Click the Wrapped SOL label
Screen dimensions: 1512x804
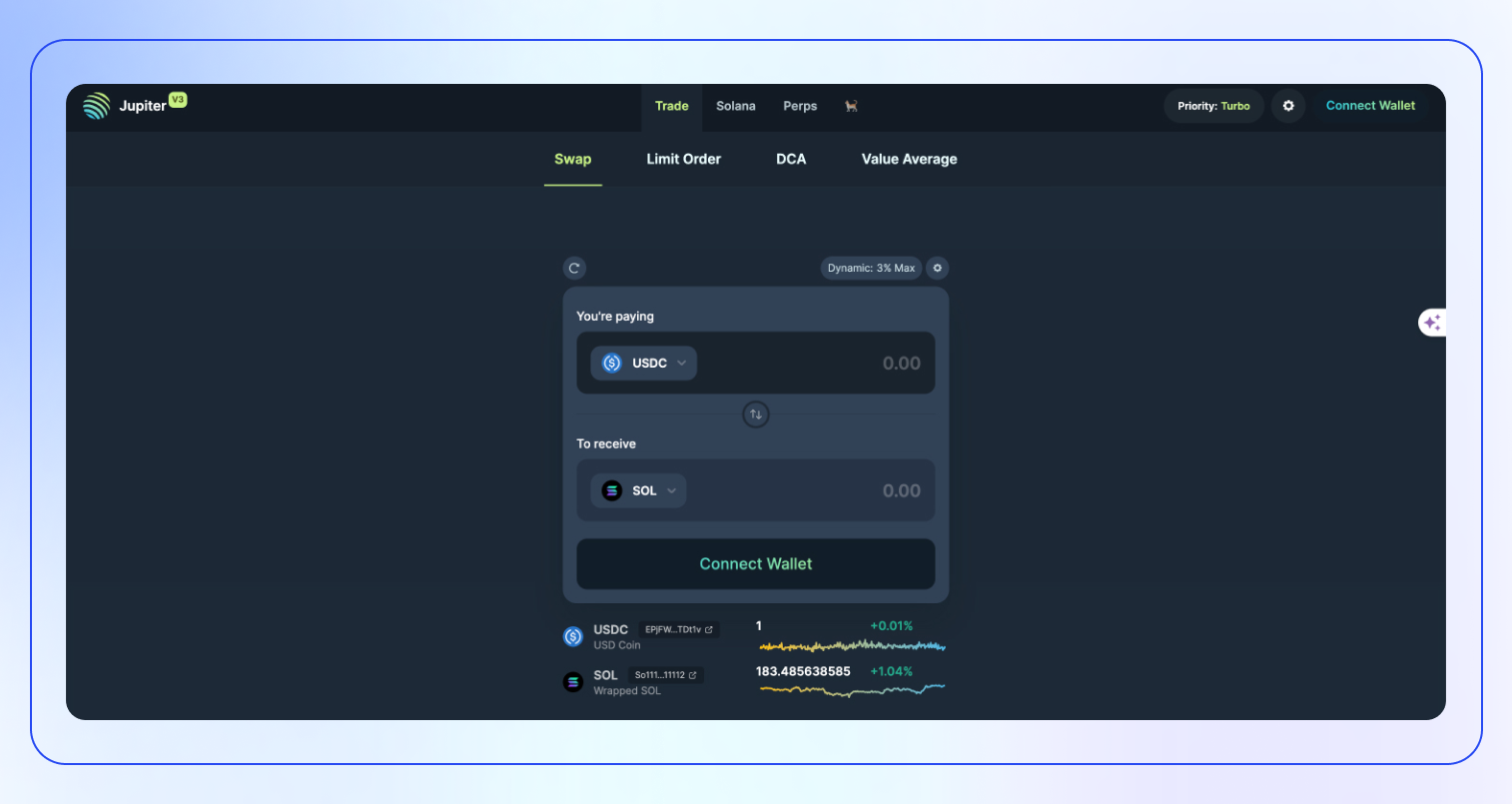627,691
